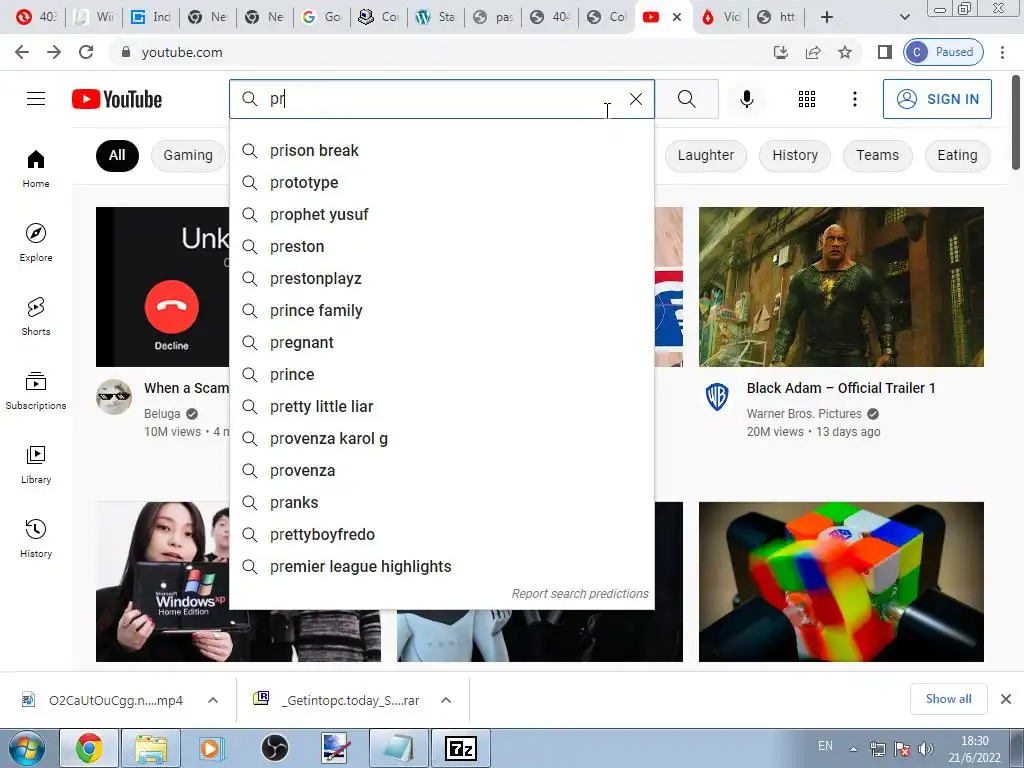This screenshot has width=1024, height=768.
Task: Go forward with the browser forward arrow
Action: [54, 52]
